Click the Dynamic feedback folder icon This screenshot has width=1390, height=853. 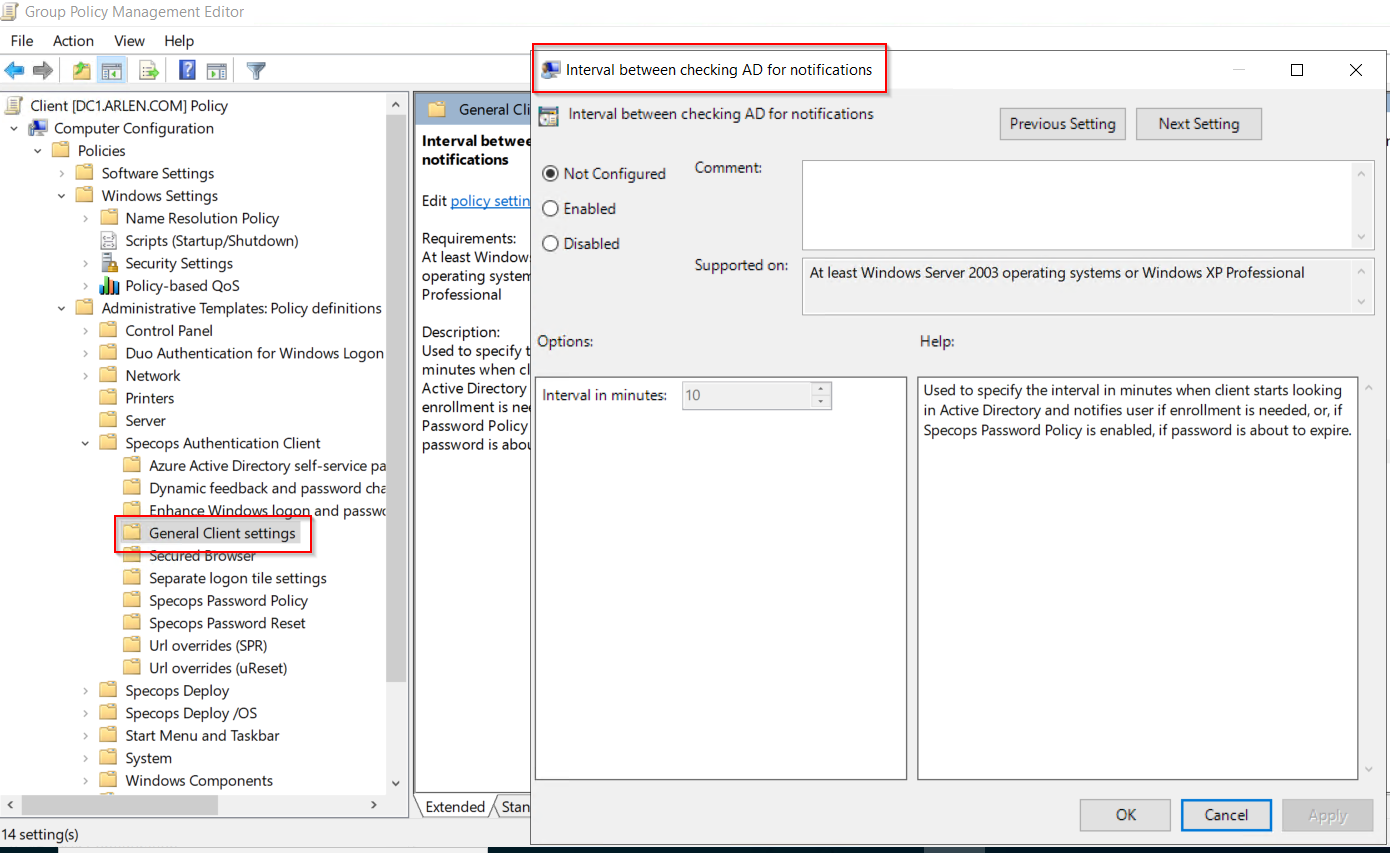132,488
